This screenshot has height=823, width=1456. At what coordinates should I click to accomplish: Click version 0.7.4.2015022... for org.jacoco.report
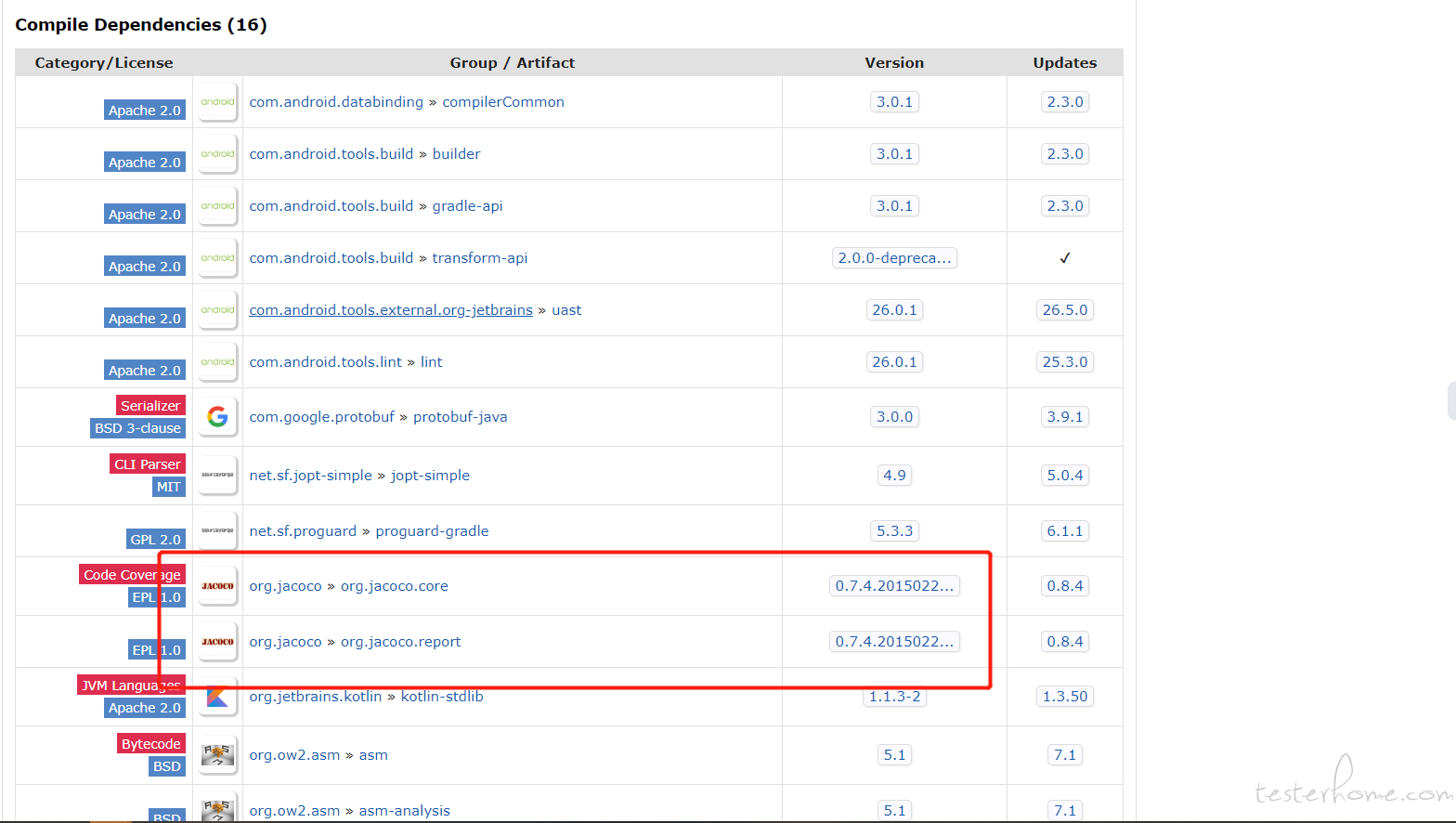894,642
